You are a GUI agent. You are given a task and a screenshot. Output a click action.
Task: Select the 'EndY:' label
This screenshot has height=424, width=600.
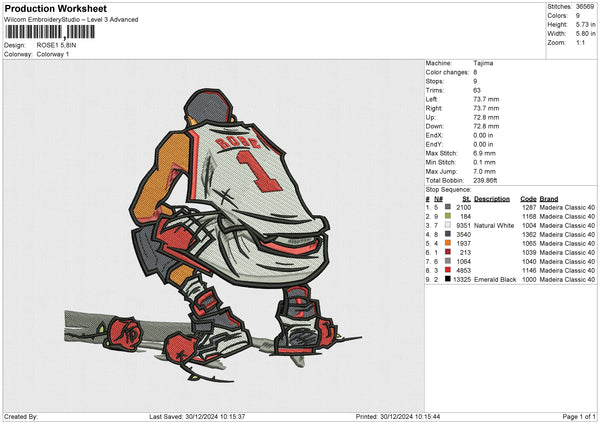434,144
